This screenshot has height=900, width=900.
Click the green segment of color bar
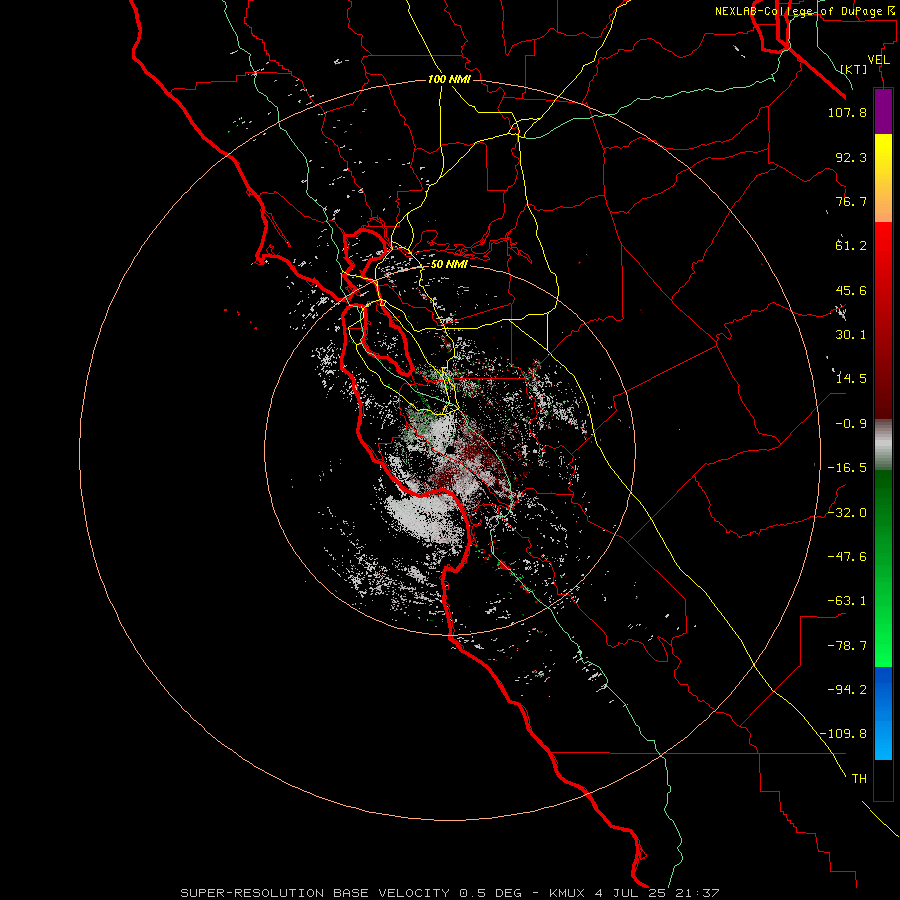click(x=883, y=568)
